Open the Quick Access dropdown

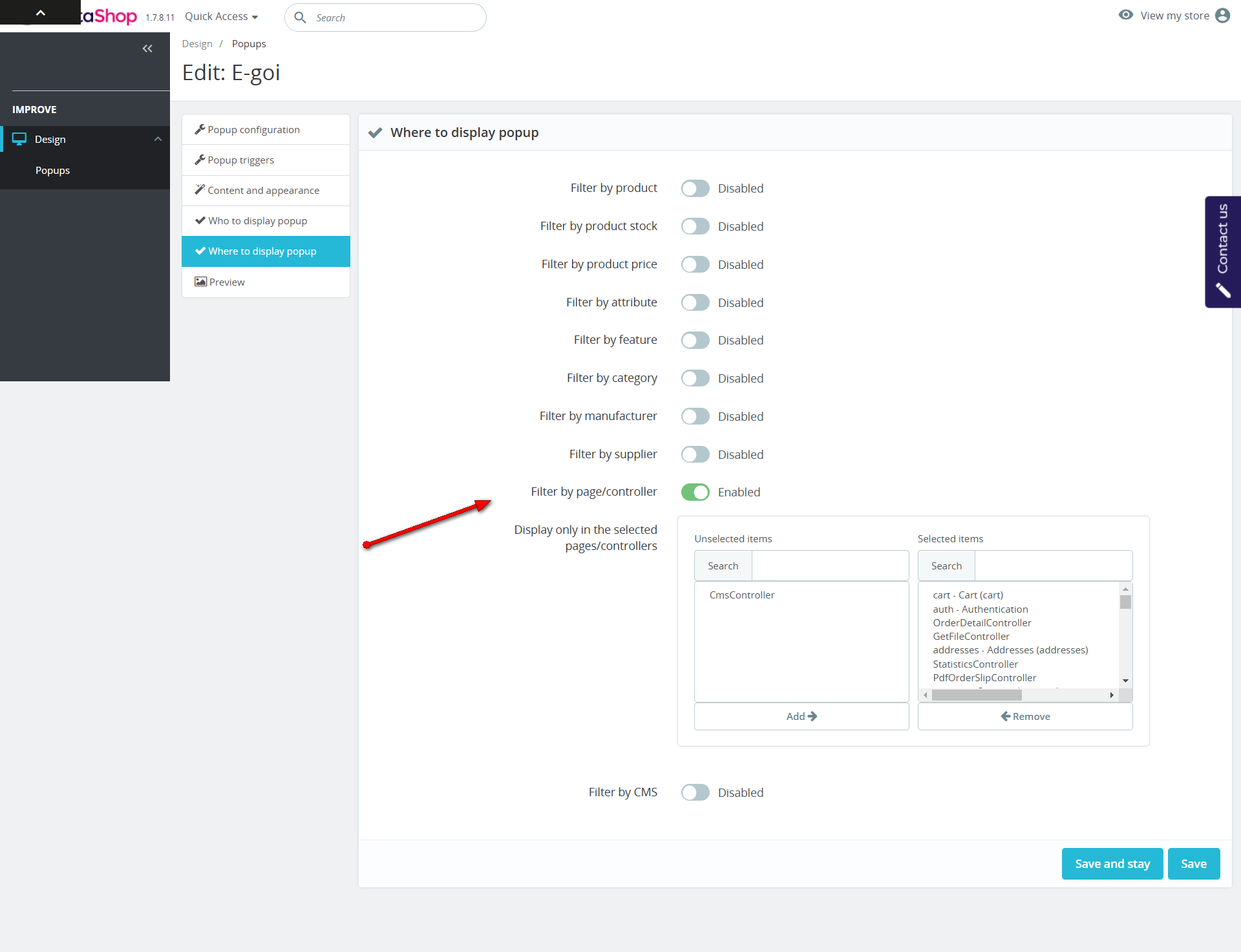pyautogui.click(x=221, y=17)
